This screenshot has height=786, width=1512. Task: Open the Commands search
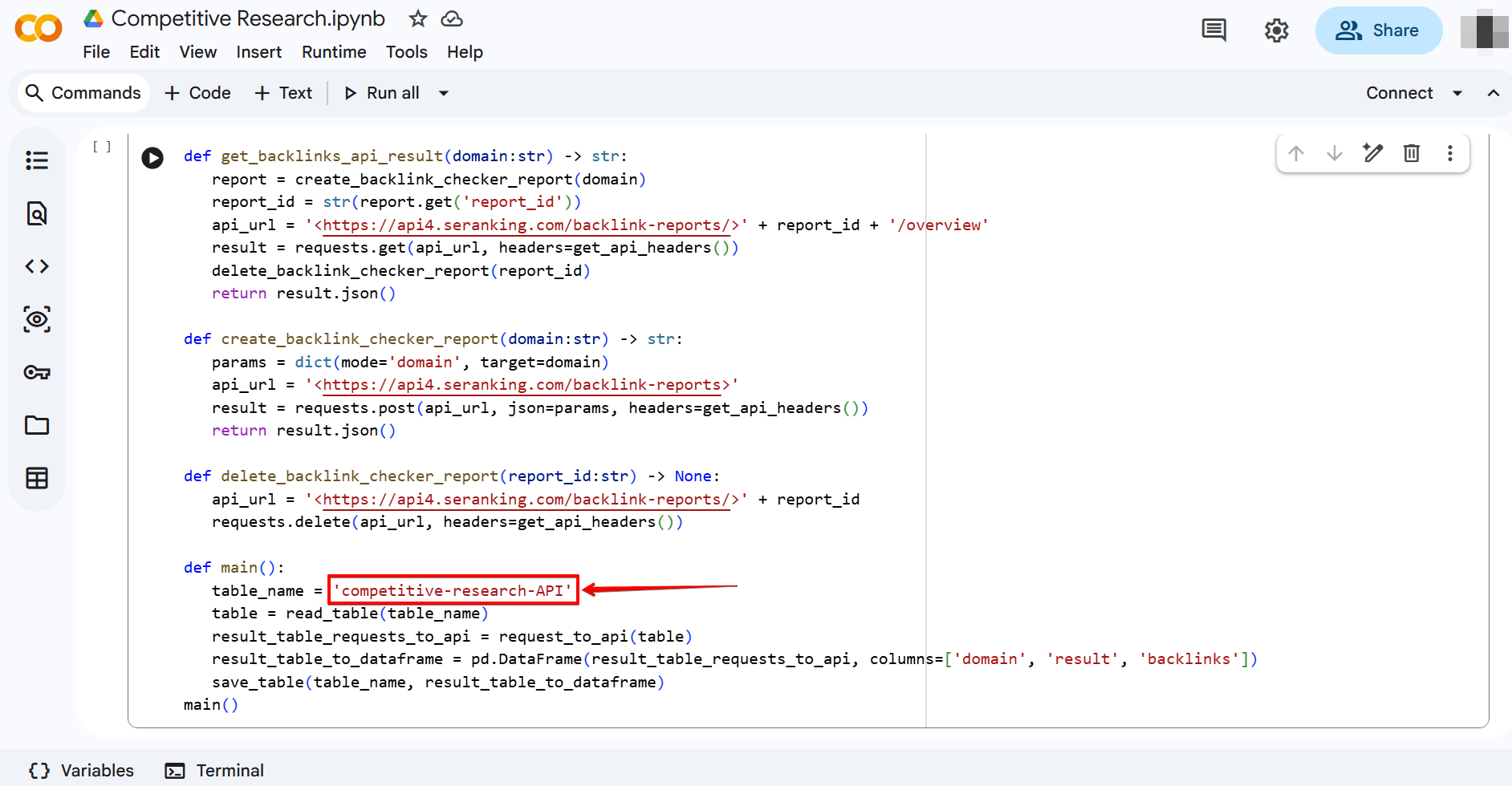tap(83, 93)
